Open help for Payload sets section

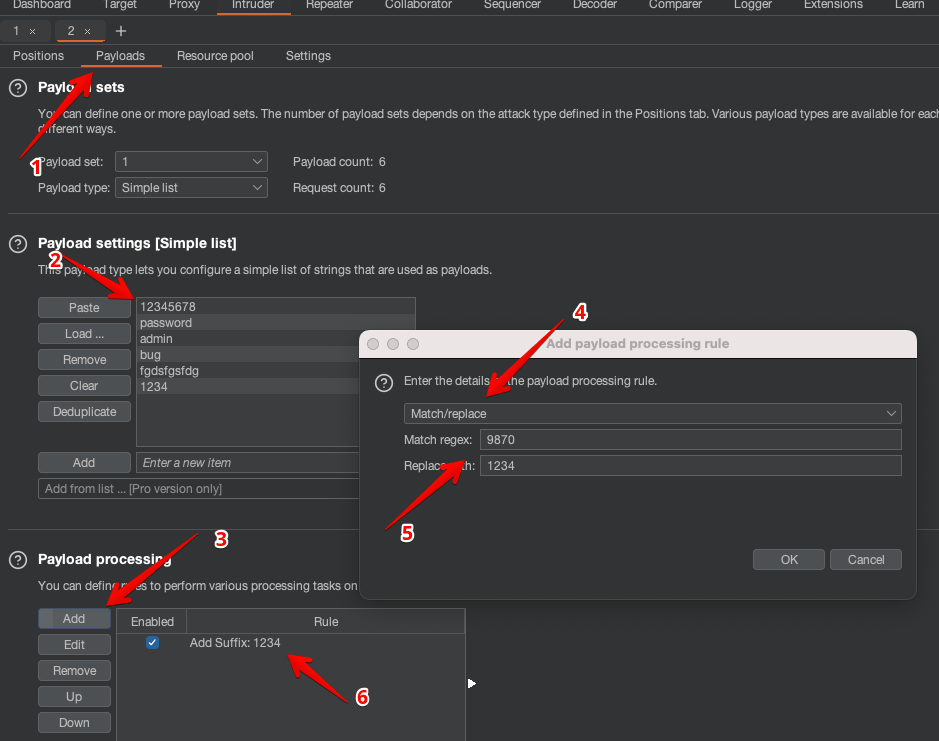(x=18, y=88)
